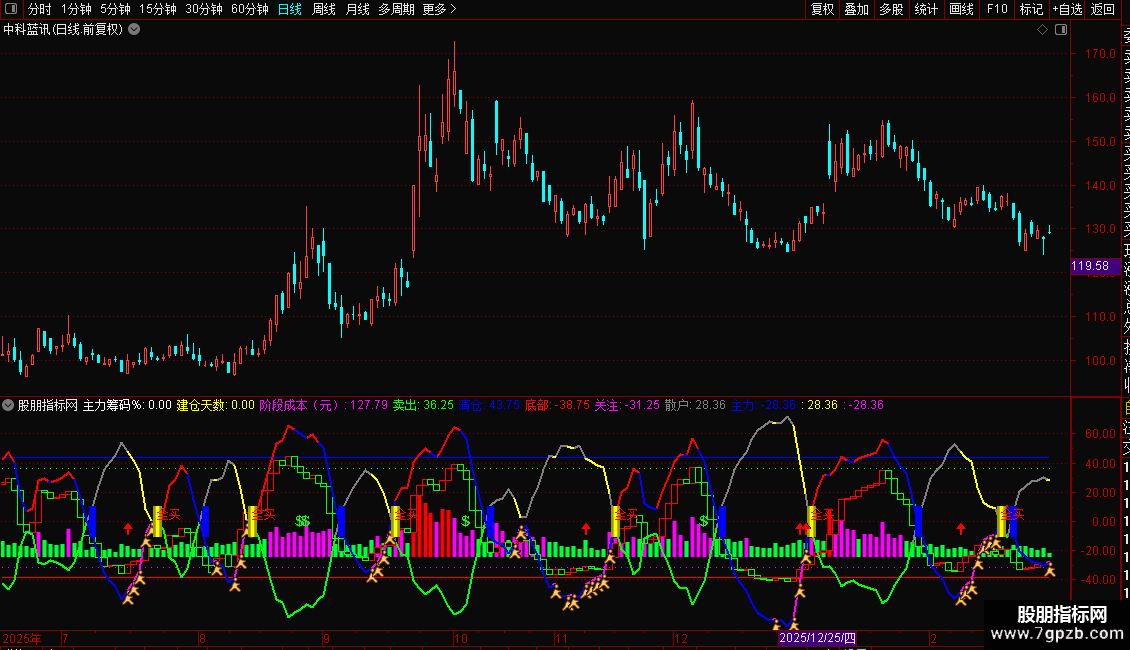Expand the 更多 periods menu
This screenshot has height=650, width=1130.
[439, 9]
